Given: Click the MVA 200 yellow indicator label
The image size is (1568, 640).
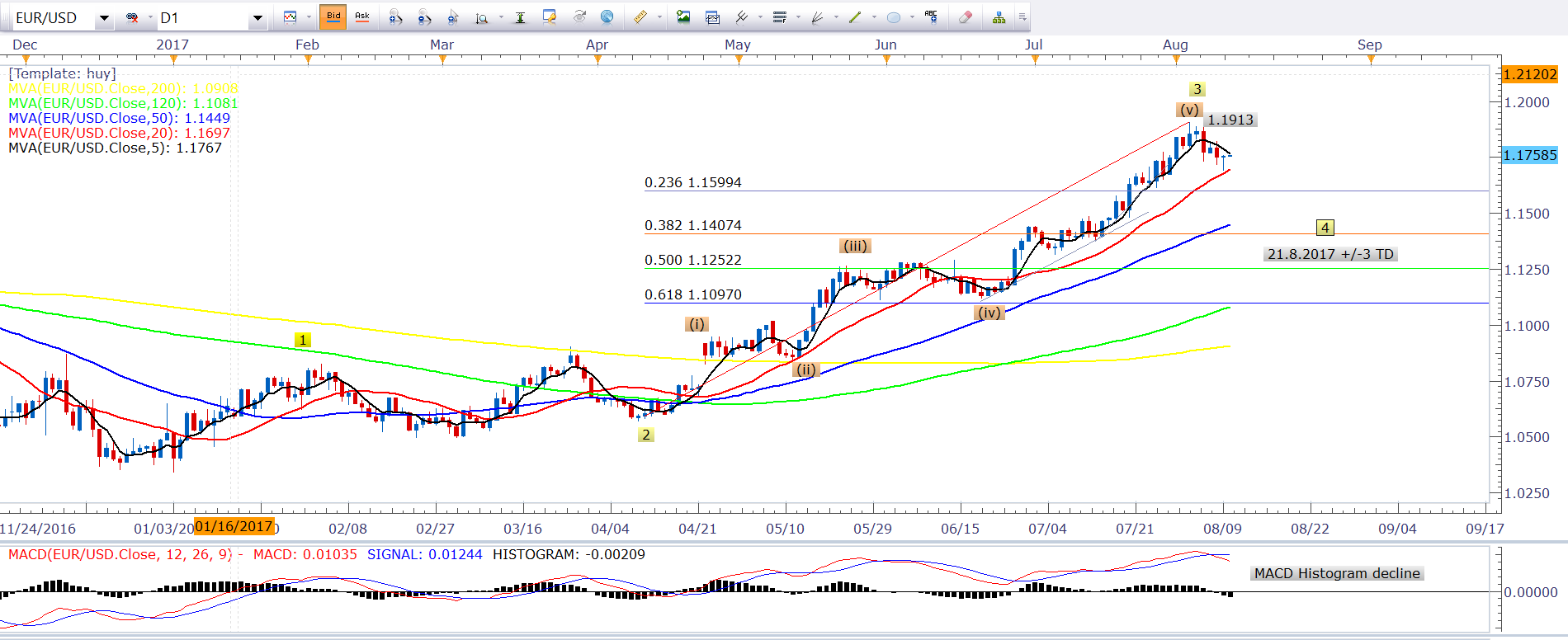Looking at the screenshot, I should tap(122, 88).
